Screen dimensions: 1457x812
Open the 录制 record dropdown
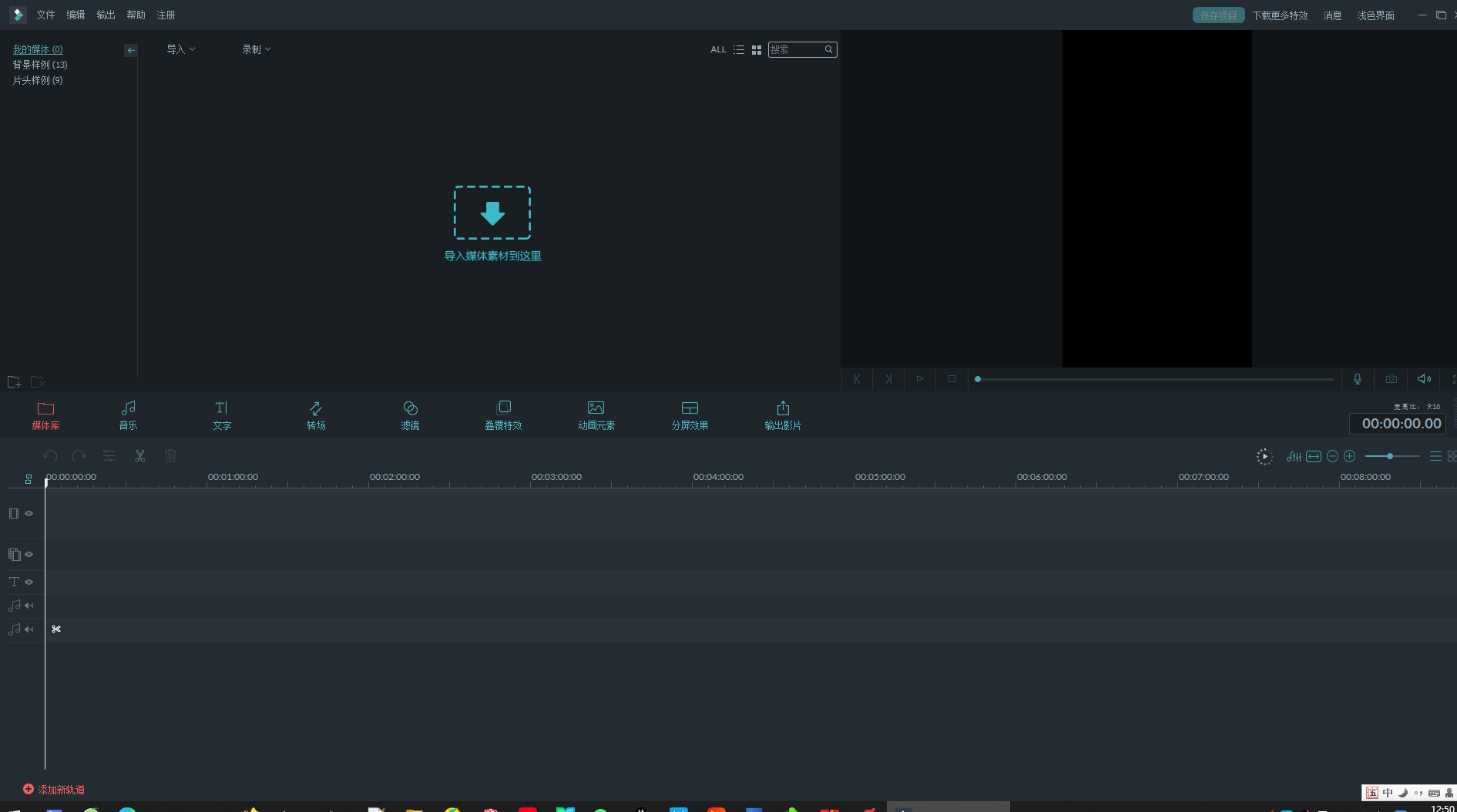click(x=257, y=49)
